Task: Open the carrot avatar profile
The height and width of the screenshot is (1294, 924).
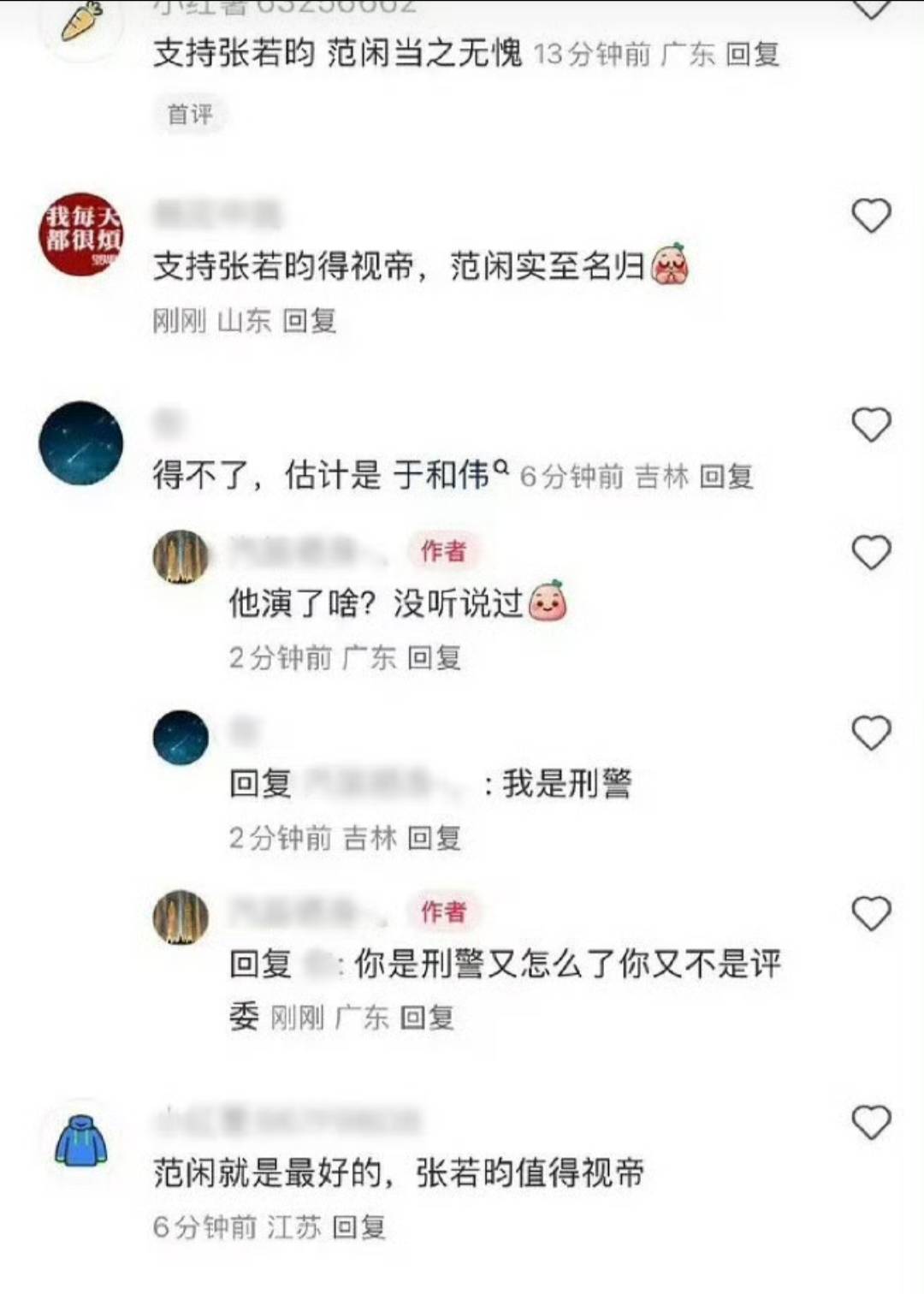Action: point(82,21)
